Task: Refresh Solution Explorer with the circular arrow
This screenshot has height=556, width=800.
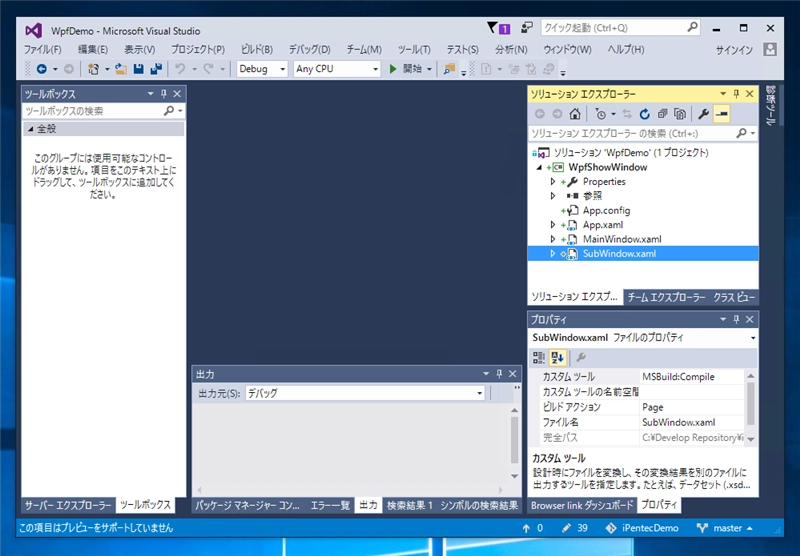Action: (644, 114)
